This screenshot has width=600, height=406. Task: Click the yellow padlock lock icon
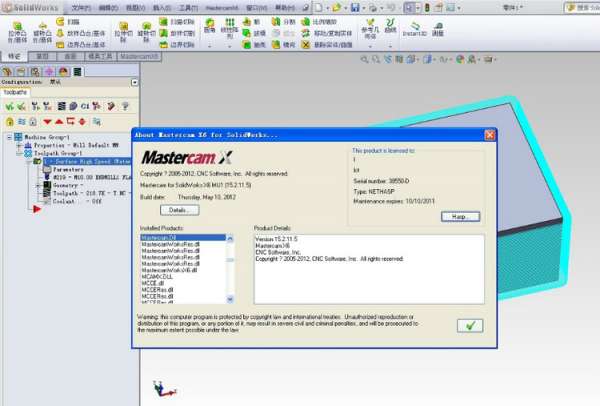[x=8, y=121]
